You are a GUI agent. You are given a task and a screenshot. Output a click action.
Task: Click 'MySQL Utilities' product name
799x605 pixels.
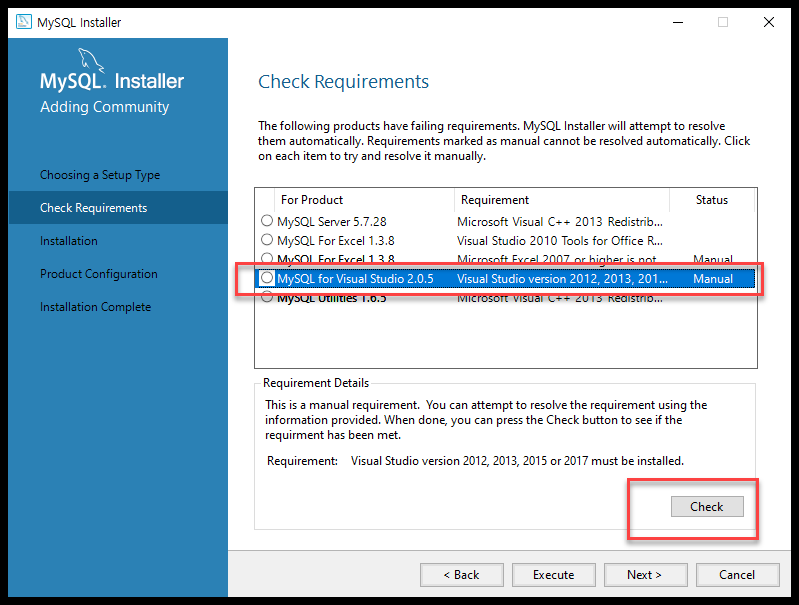(332, 298)
